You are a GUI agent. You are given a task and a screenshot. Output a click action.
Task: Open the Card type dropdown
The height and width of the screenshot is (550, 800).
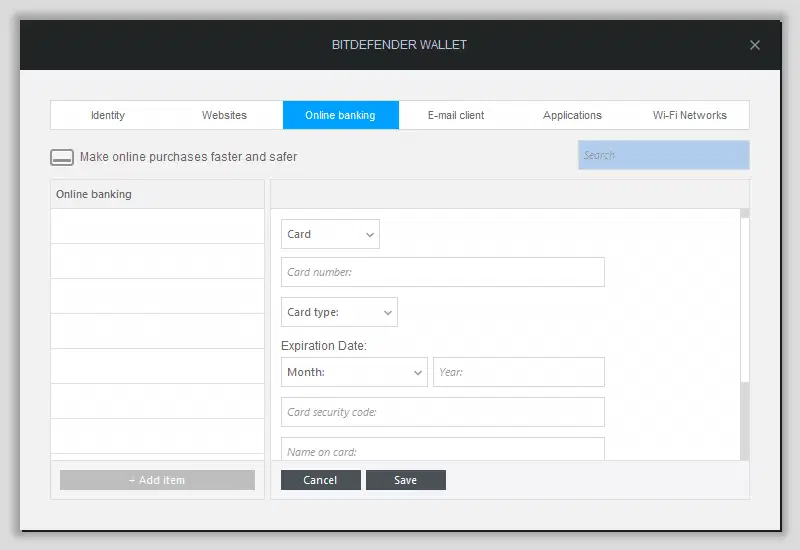[x=339, y=312]
